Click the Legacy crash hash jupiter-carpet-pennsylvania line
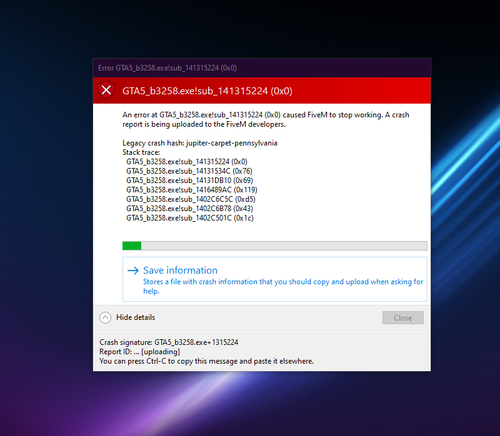Image resolution: width=500 pixels, height=436 pixels. [x=200, y=143]
